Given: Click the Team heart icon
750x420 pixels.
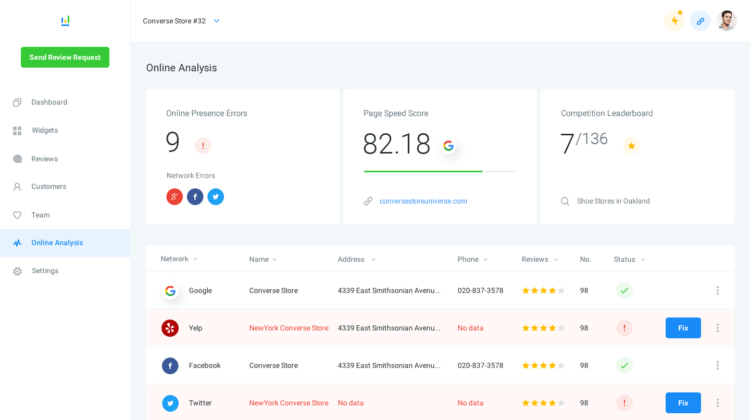Looking at the screenshot, I should coord(17,215).
